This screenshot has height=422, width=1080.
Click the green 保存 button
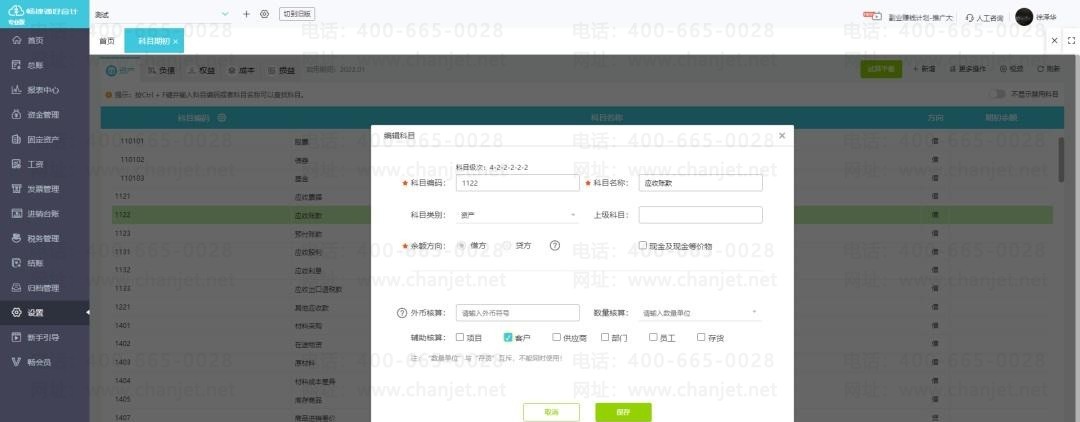(x=623, y=412)
